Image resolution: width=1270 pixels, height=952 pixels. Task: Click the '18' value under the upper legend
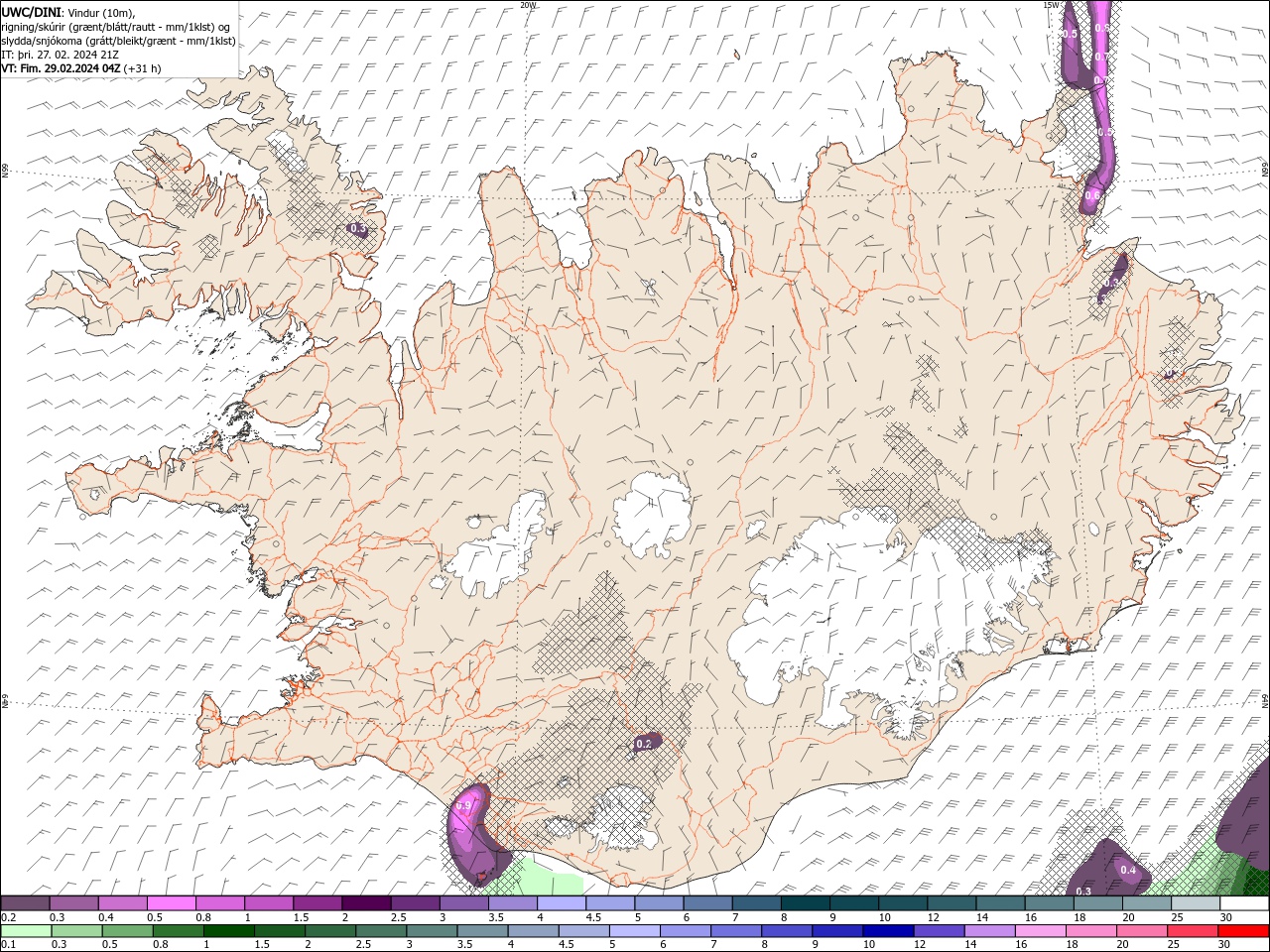click(x=1079, y=917)
